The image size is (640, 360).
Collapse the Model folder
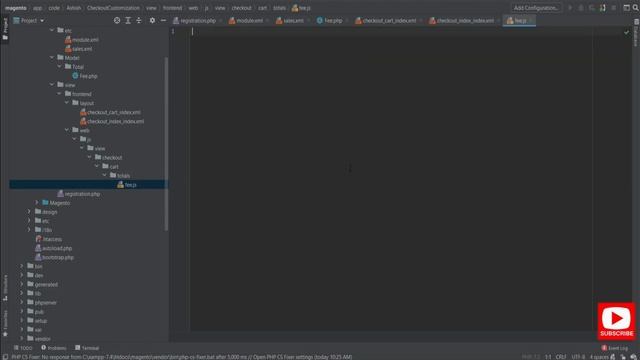pyautogui.click(x=52, y=58)
